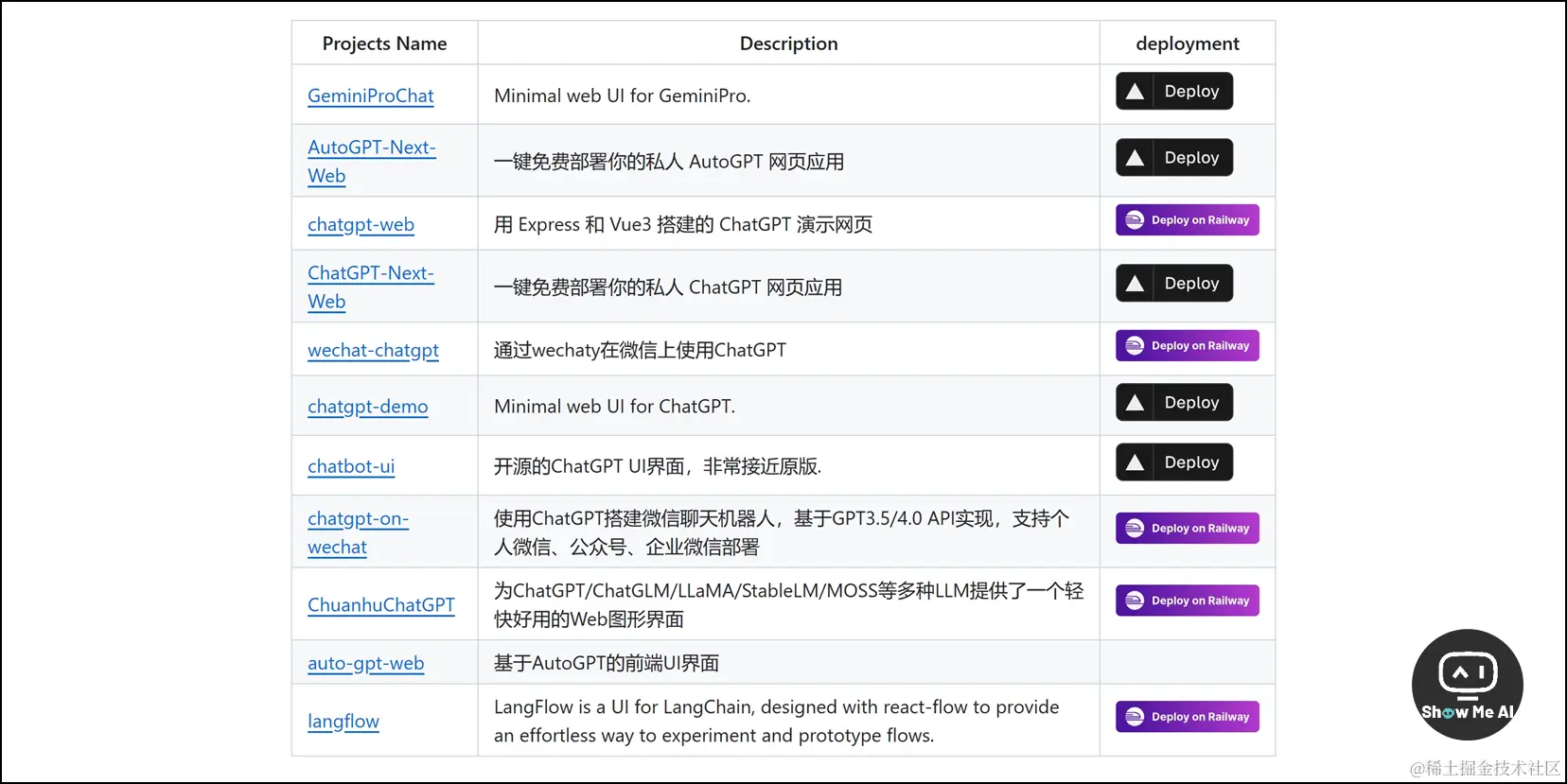Select description '基于AutoGPT的前端UI界面'
This screenshot has height=784, width=1567.
[x=607, y=663]
